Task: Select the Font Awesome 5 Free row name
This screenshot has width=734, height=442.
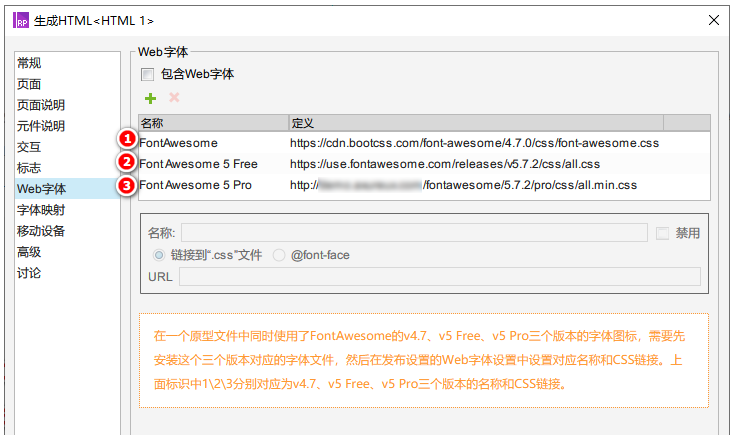Action: pos(198,164)
